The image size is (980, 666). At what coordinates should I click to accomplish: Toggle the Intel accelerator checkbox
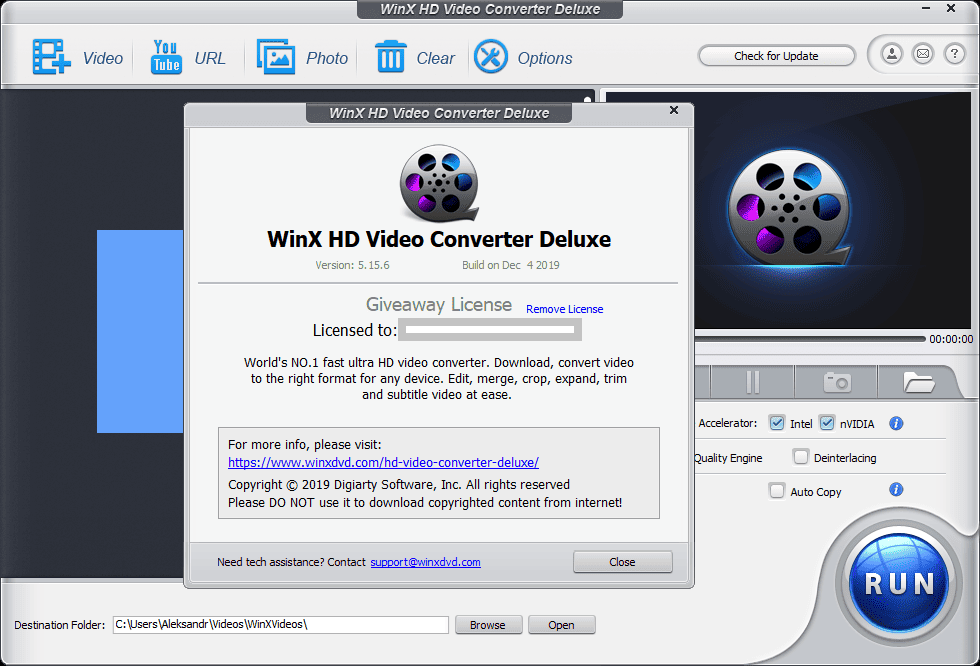pos(777,423)
